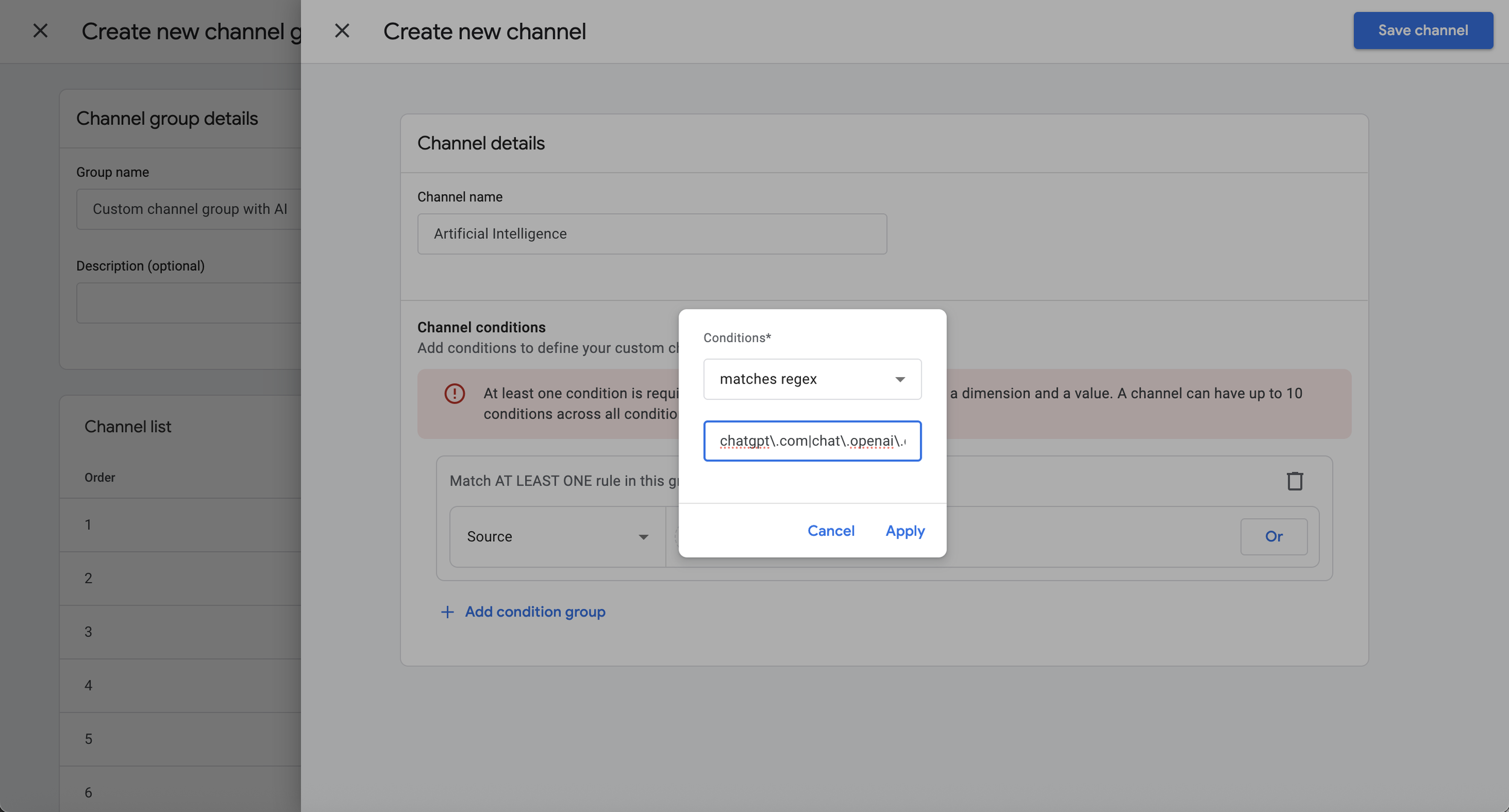Close the Create new channel panel
1509x812 pixels.
pos(342,31)
